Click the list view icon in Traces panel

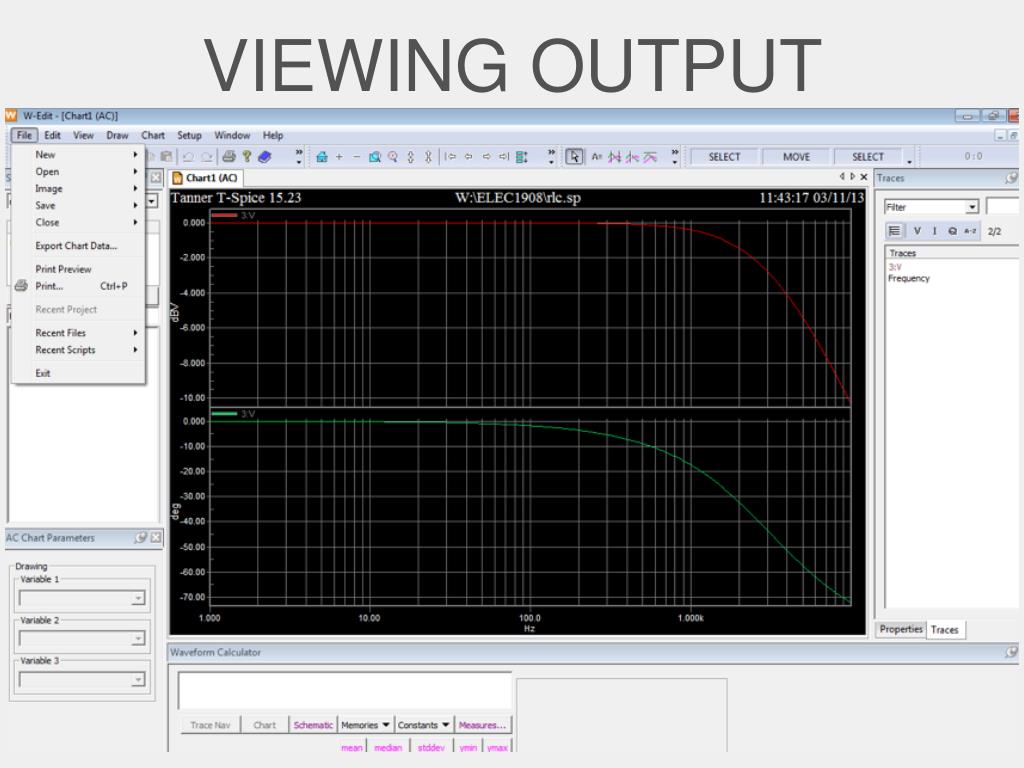tap(894, 231)
